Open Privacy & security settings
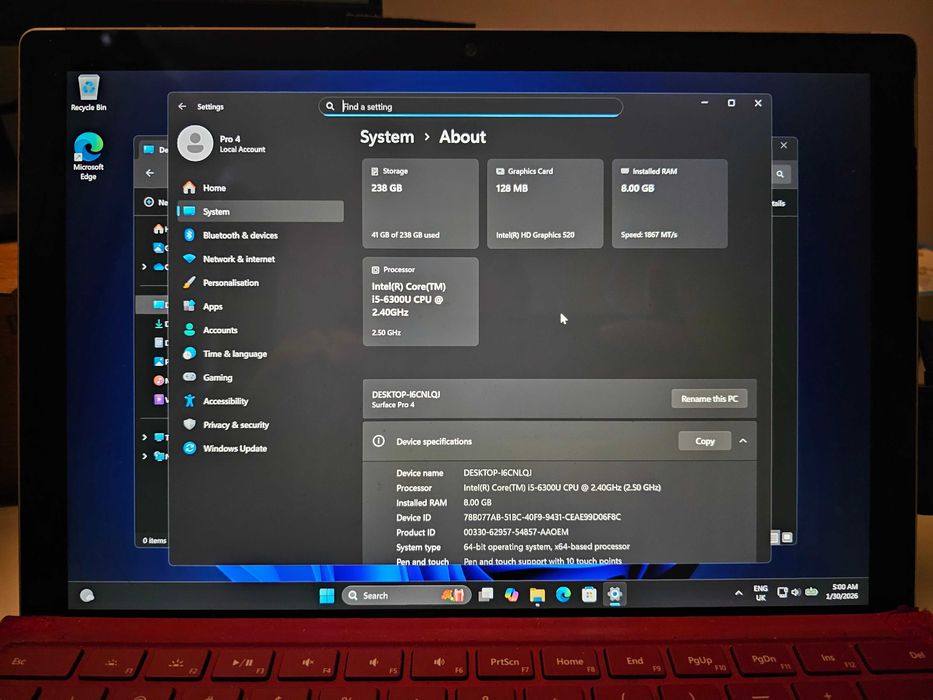The image size is (933, 700). (x=261, y=425)
